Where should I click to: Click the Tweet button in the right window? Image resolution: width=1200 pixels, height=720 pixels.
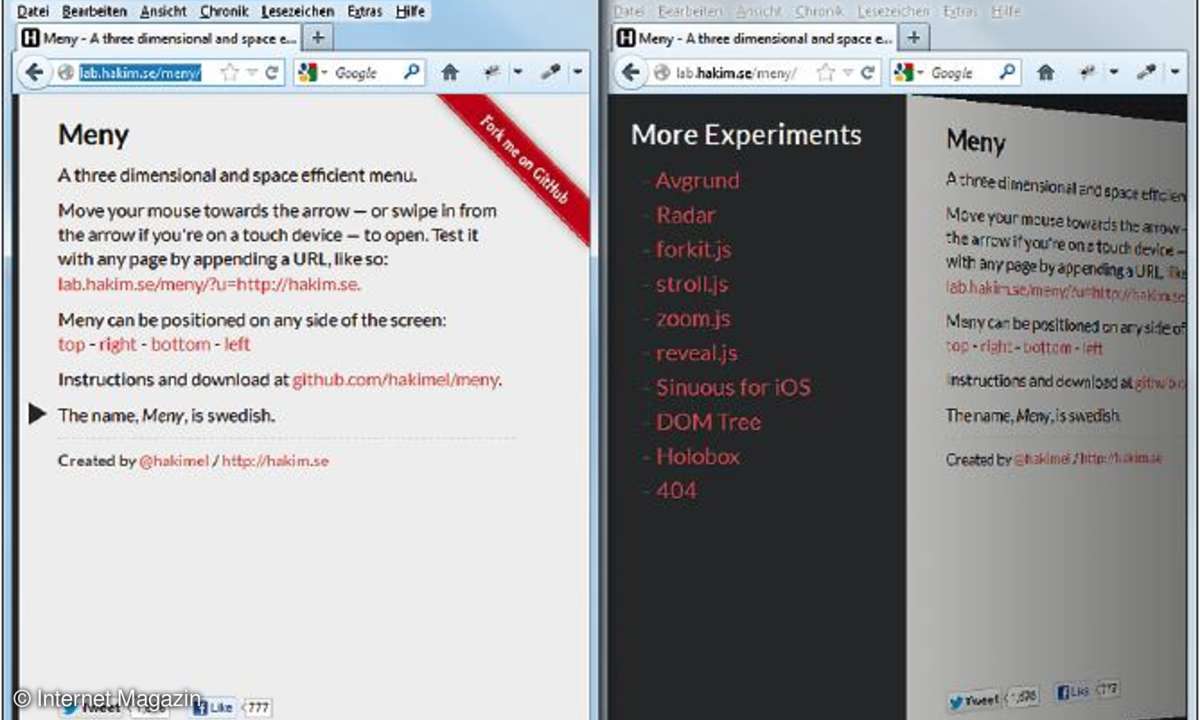click(975, 700)
